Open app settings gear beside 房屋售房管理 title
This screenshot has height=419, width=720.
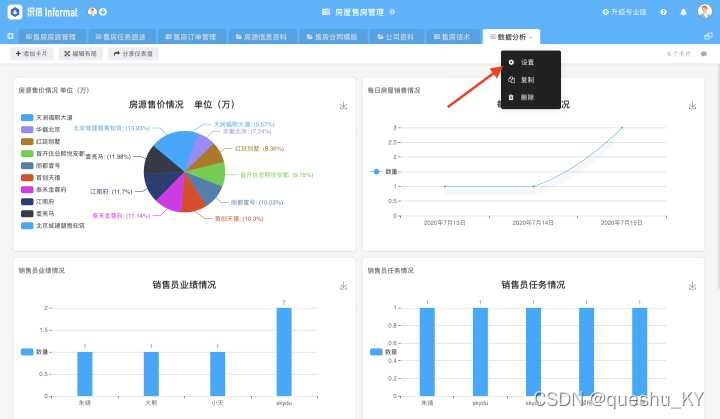coord(392,12)
